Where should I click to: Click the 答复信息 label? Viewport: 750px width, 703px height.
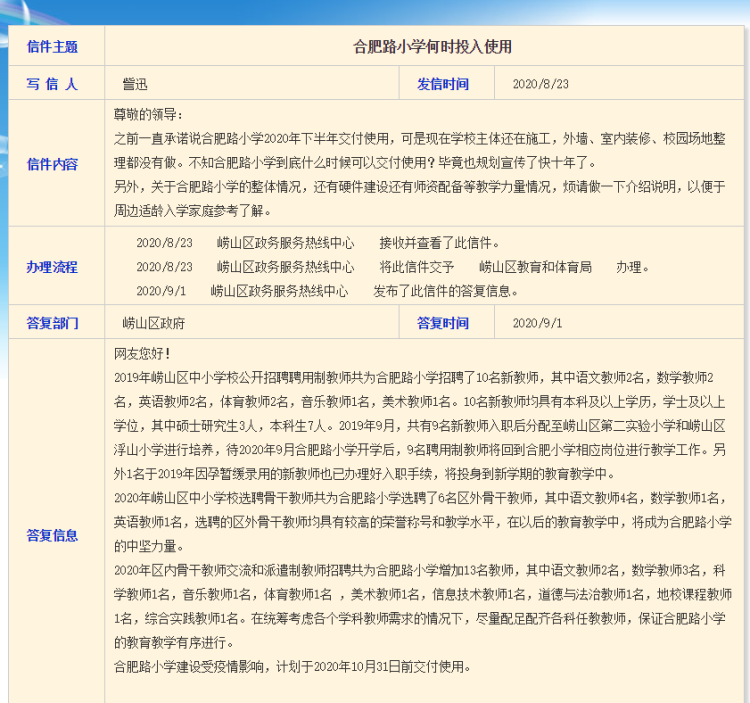click(52, 535)
